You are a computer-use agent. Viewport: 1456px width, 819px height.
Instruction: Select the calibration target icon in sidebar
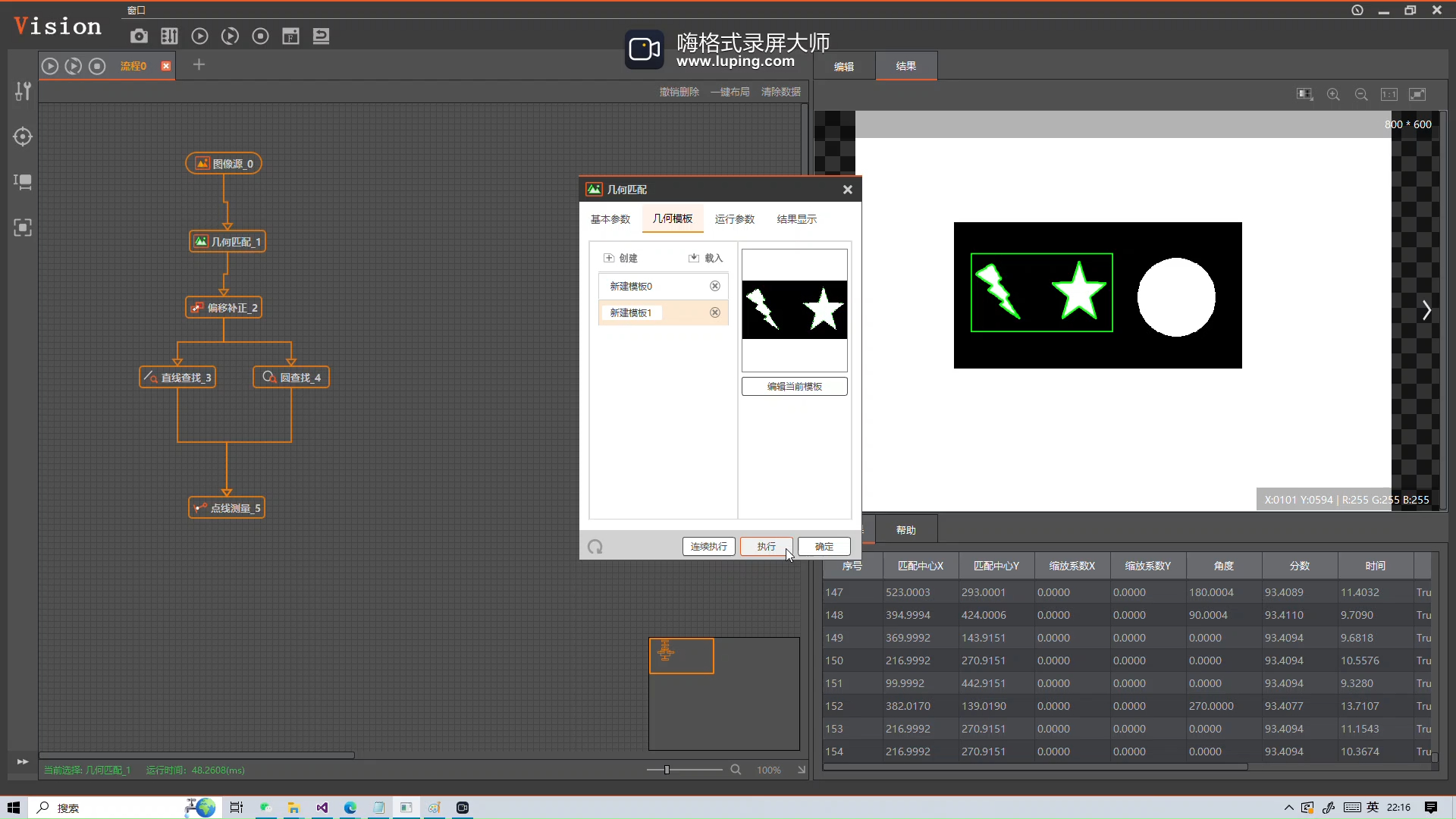(x=22, y=136)
